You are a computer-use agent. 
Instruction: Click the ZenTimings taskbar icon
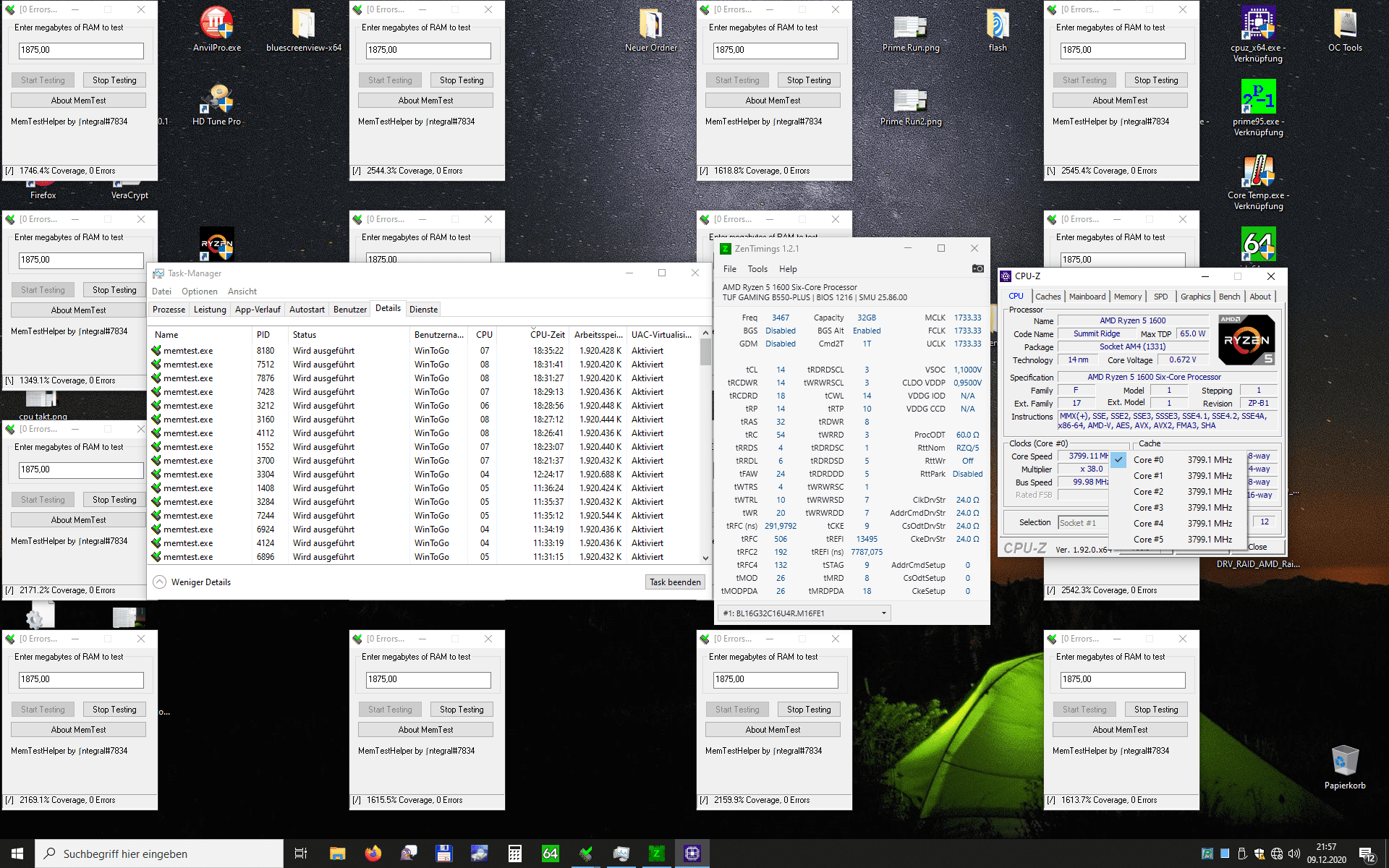tap(656, 854)
